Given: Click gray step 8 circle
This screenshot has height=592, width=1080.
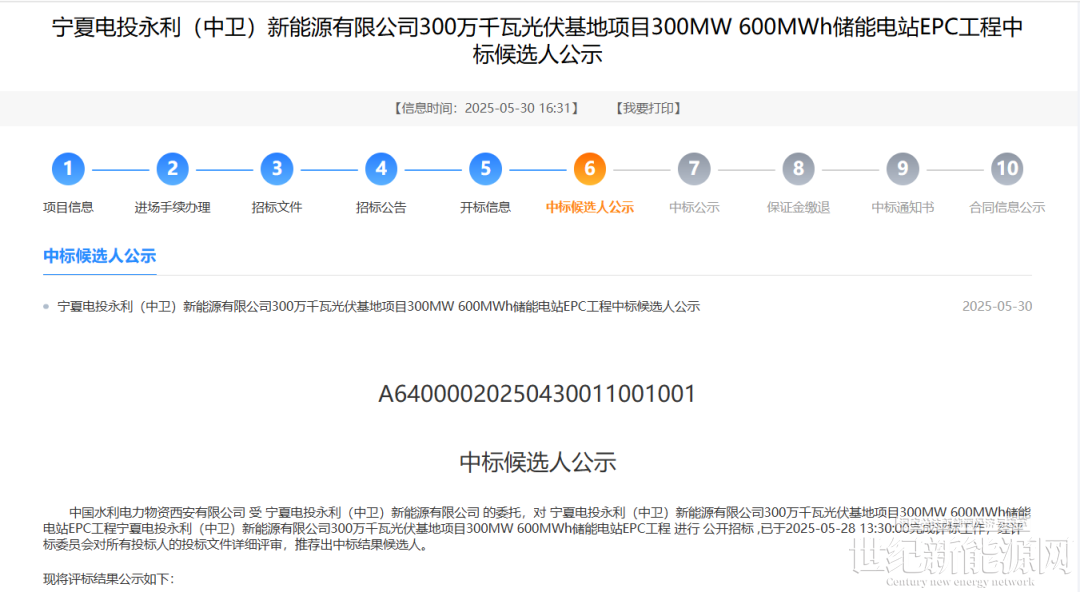Looking at the screenshot, I should tap(798, 169).
